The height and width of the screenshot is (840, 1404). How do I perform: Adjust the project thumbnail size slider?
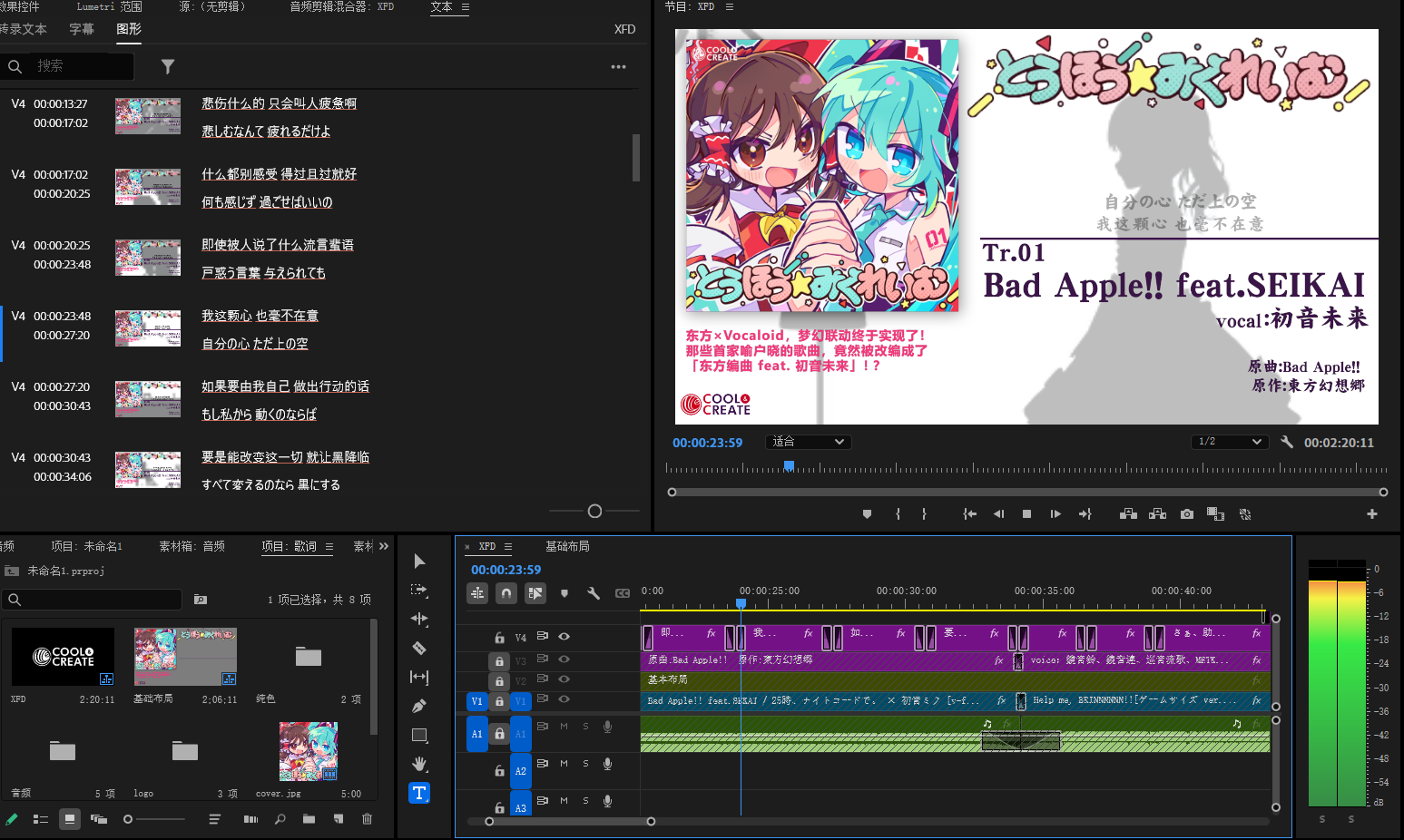pyautogui.click(x=128, y=819)
